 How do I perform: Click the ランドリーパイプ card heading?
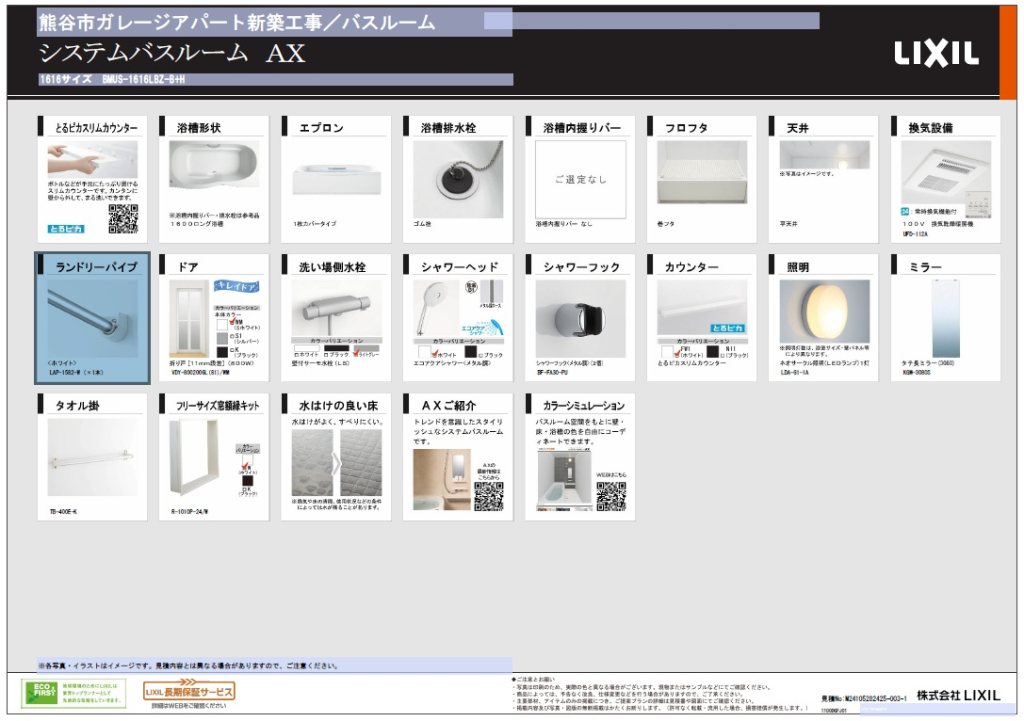pyautogui.click(x=97, y=266)
